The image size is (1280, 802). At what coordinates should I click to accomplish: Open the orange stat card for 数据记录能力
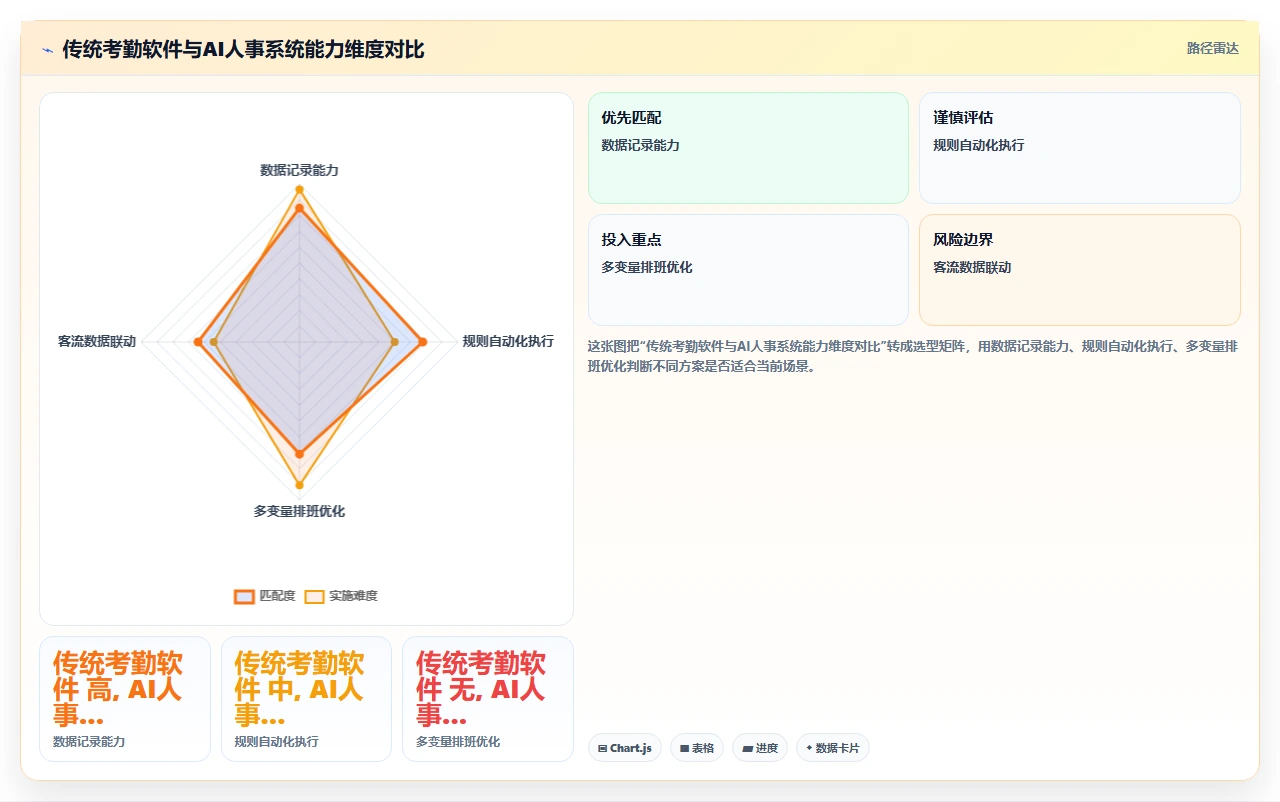tap(125, 699)
